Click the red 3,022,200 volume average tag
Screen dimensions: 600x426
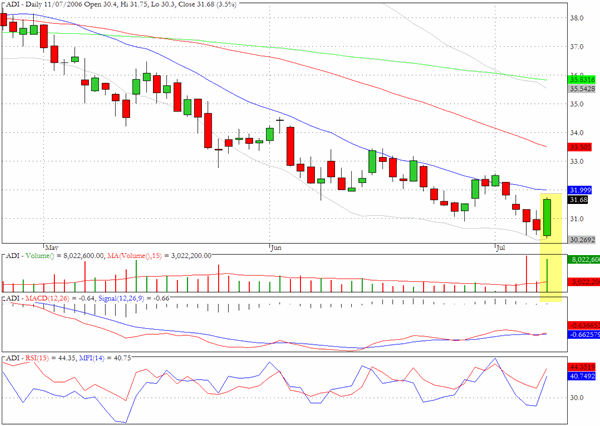[584, 282]
